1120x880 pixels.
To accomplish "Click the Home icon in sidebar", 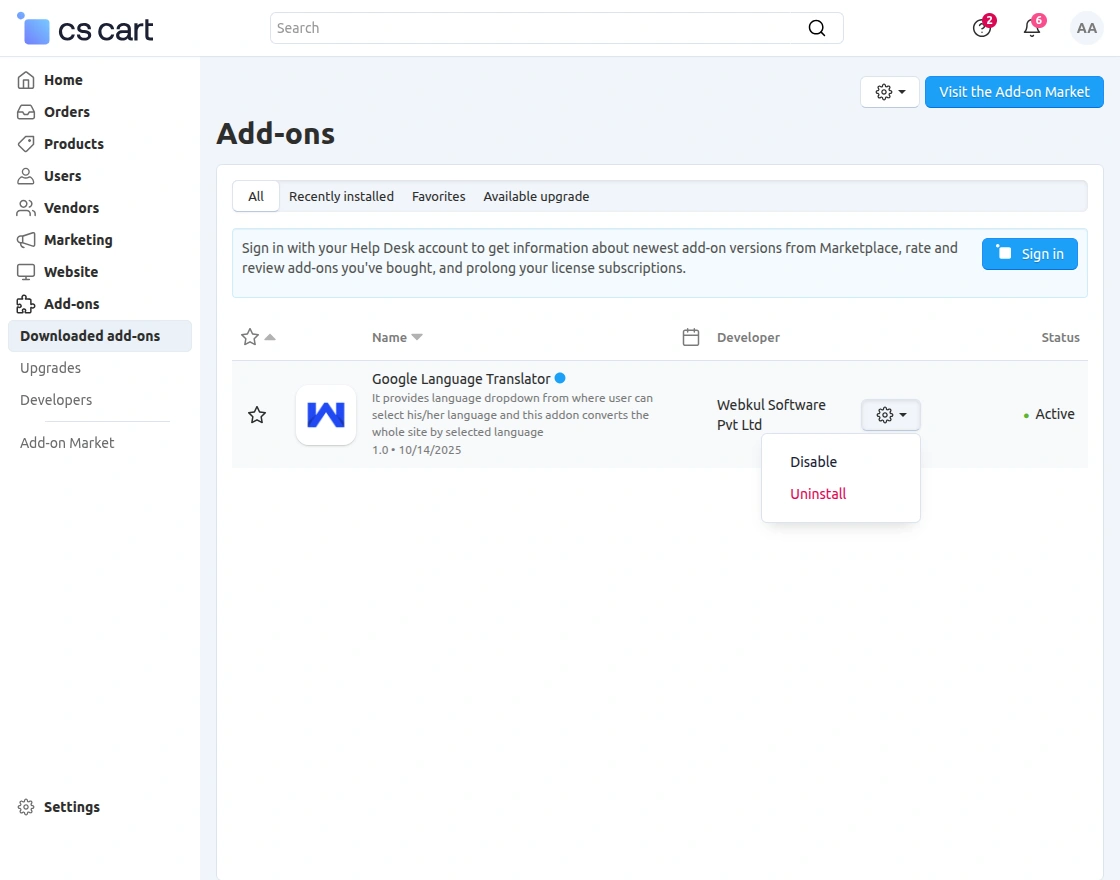I will pos(26,80).
